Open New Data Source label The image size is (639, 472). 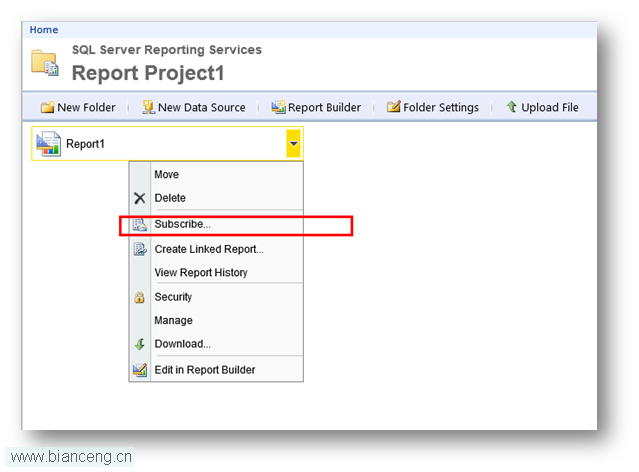click(x=202, y=108)
